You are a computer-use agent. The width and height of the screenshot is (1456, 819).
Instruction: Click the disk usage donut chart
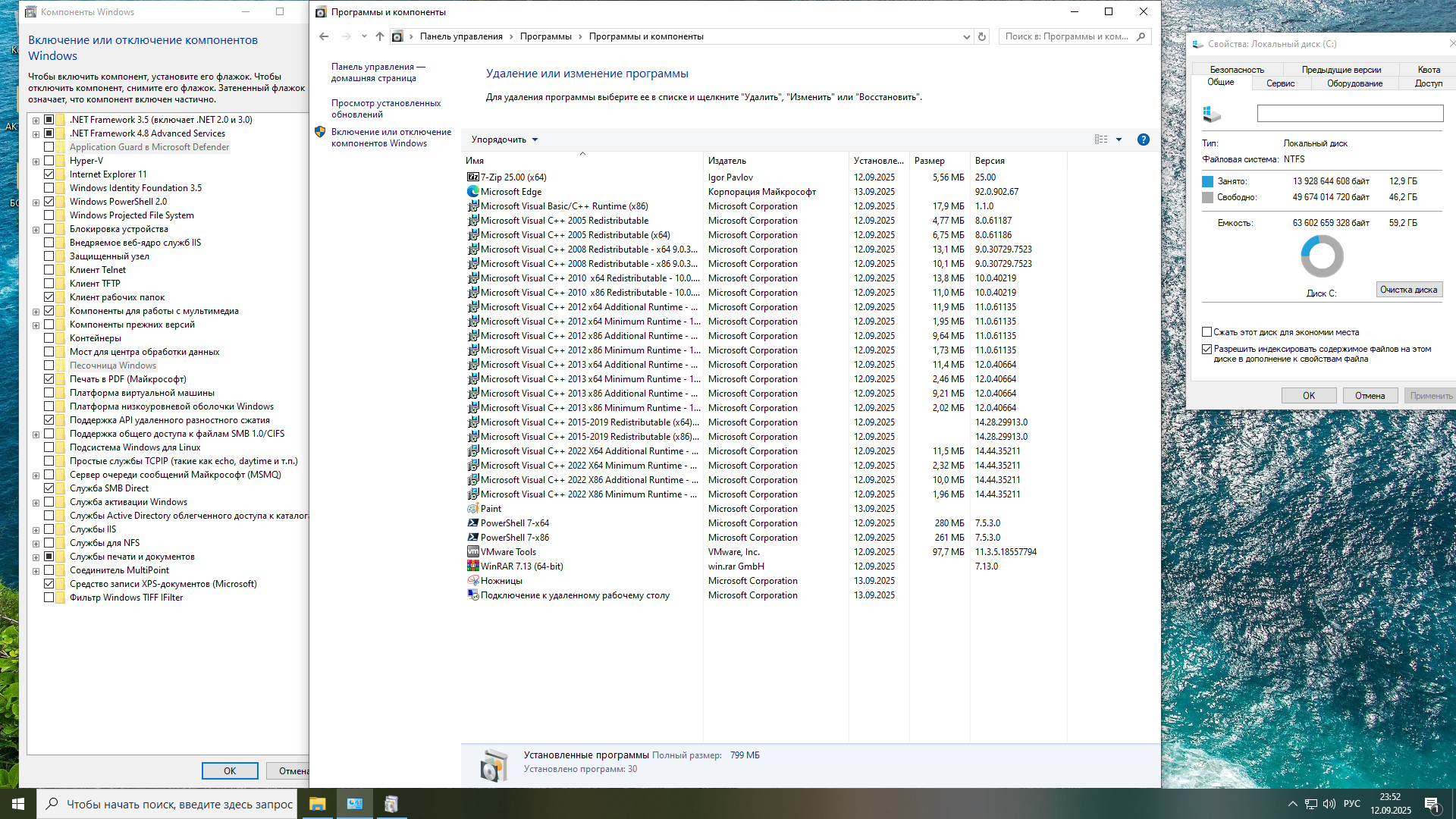pyautogui.click(x=1322, y=256)
